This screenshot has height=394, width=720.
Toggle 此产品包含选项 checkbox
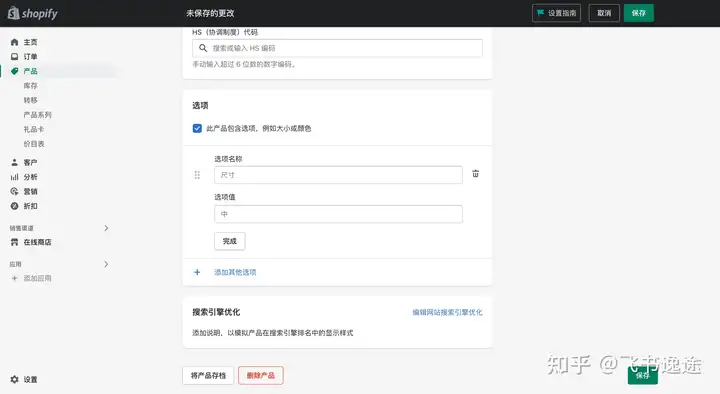pos(197,128)
